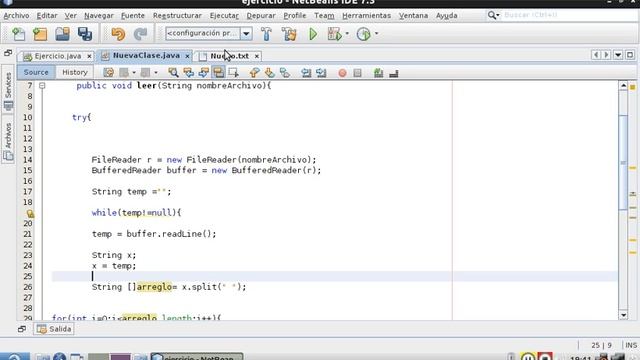Open the Reestructurar menu

coord(177,16)
